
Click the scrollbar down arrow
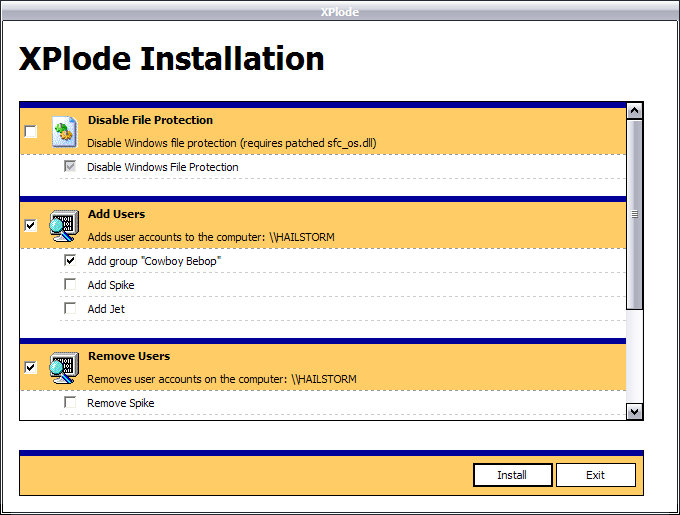click(x=634, y=411)
